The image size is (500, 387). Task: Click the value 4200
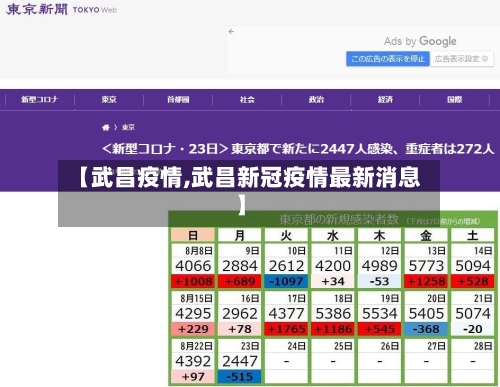click(333, 266)
